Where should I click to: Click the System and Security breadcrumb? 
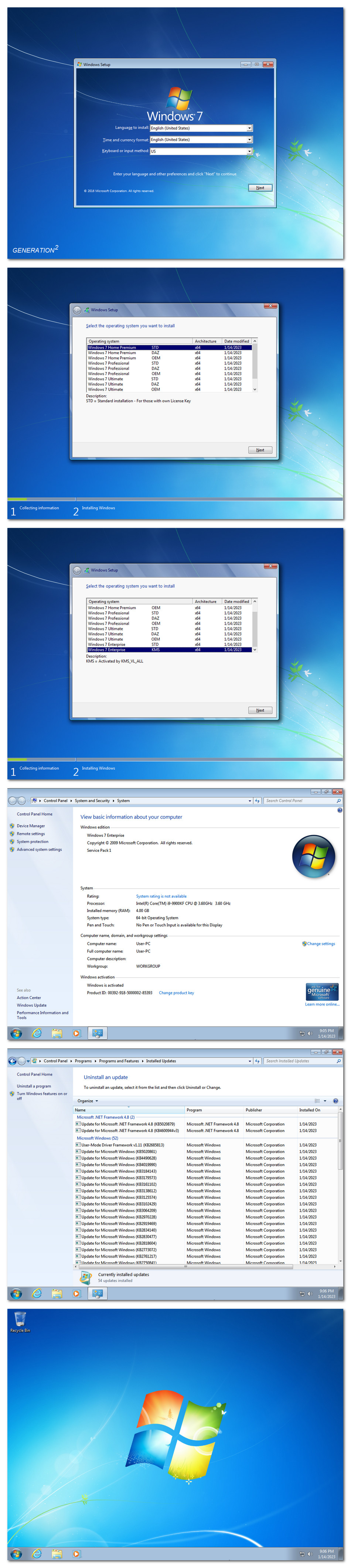tap(92, 800)
